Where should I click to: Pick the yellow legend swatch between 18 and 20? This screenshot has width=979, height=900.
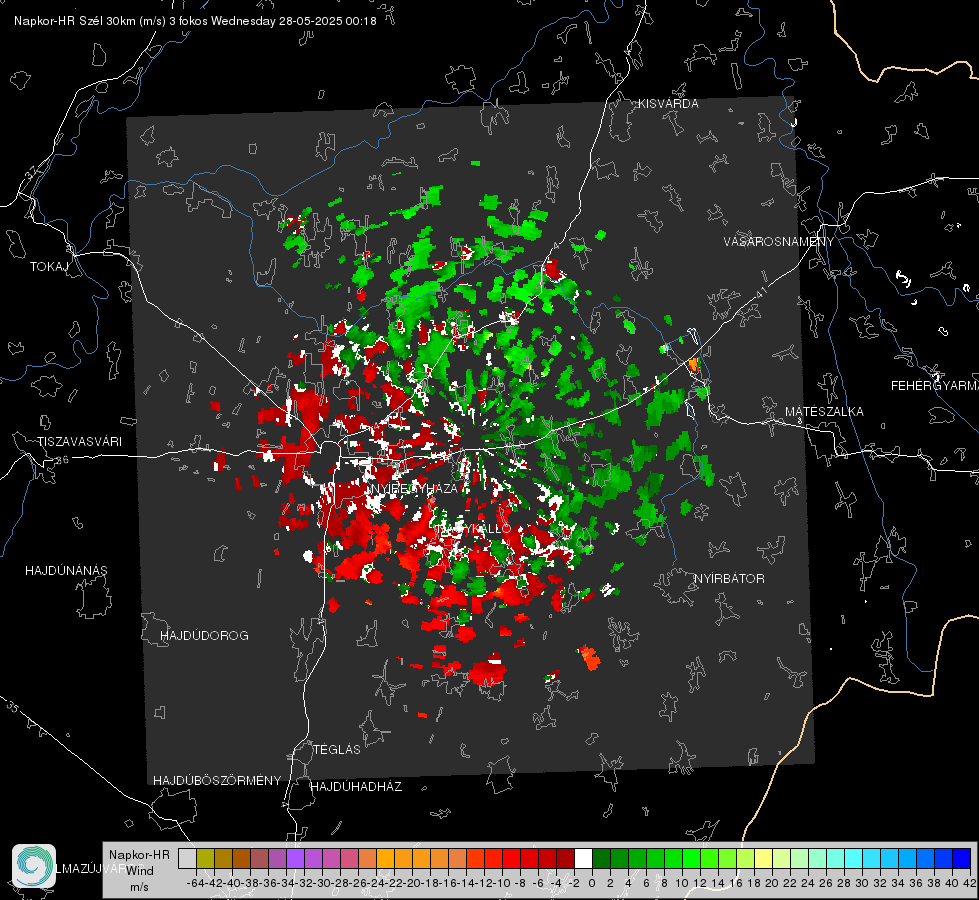764,858
